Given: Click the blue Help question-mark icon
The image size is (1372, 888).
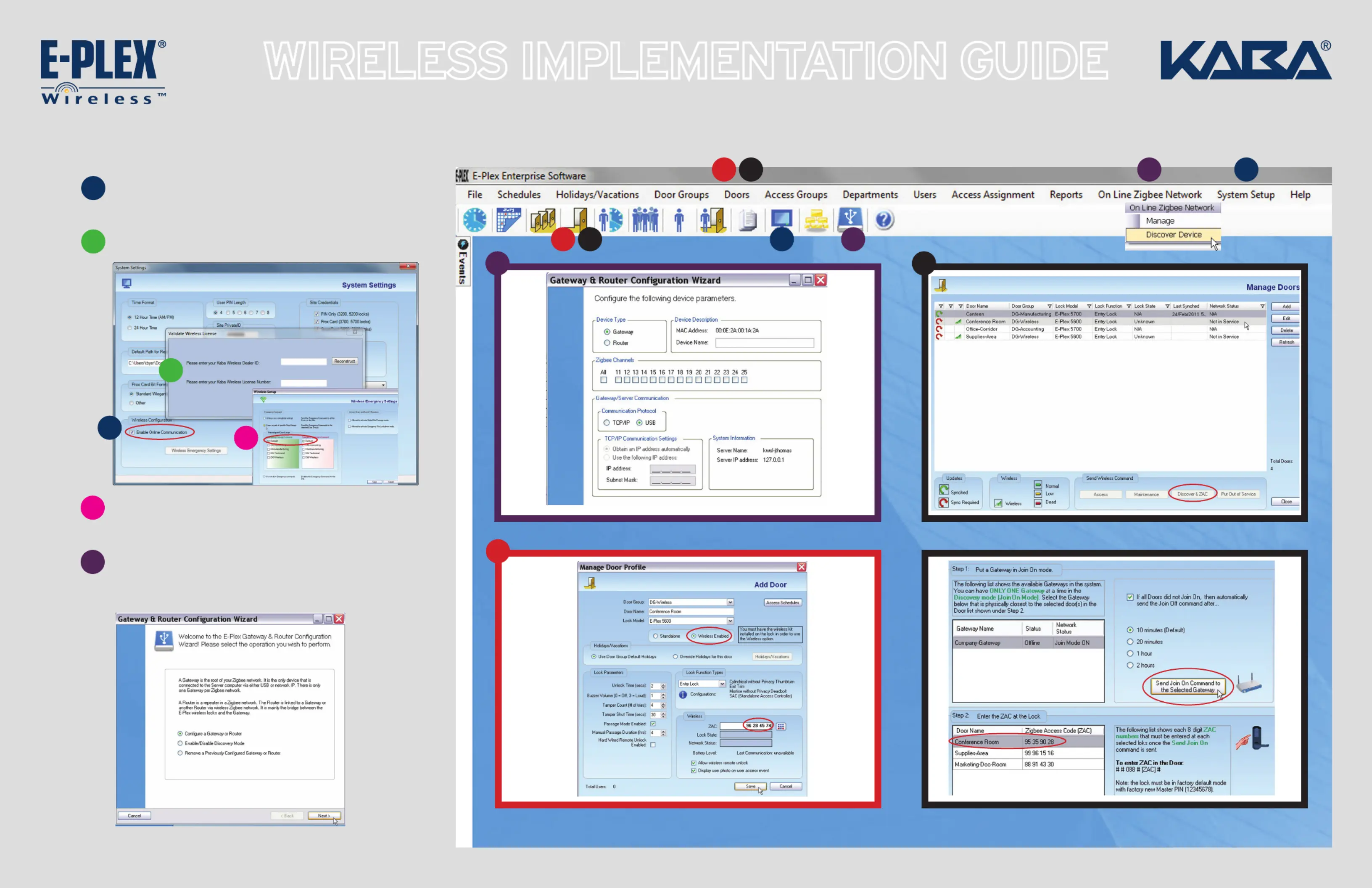Looking at the screenshot, I should (884, 220).
